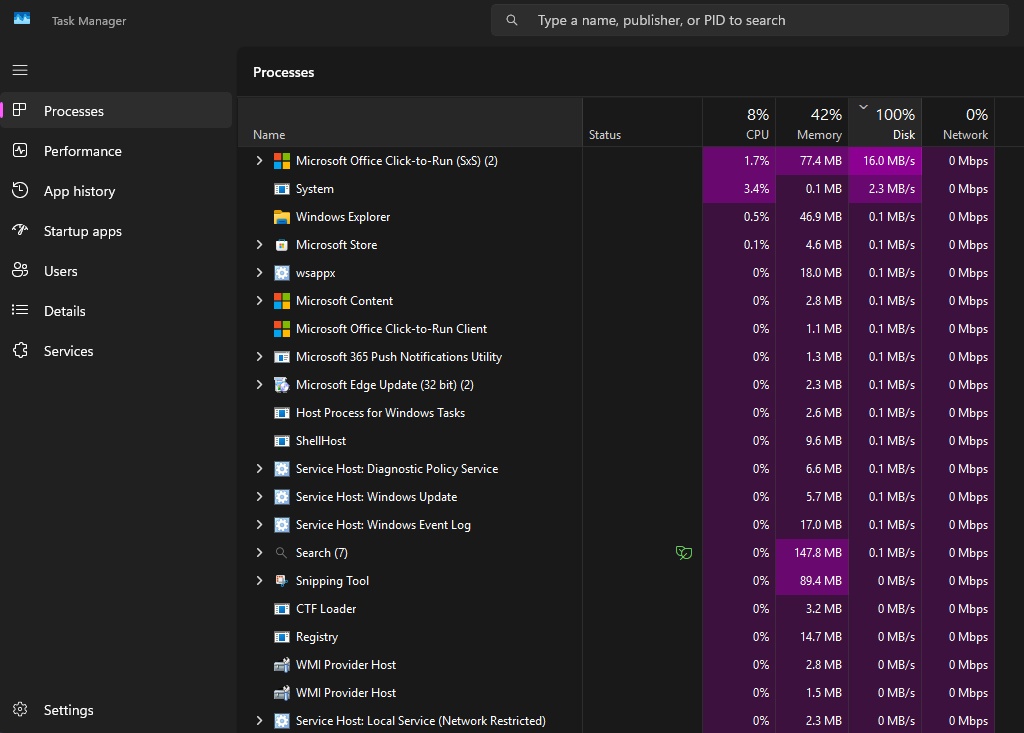Viewport: 1024px width, 733px height.
Task: Expand Microsoft 365 Push Notifications Utility
Action: (259, 357)
